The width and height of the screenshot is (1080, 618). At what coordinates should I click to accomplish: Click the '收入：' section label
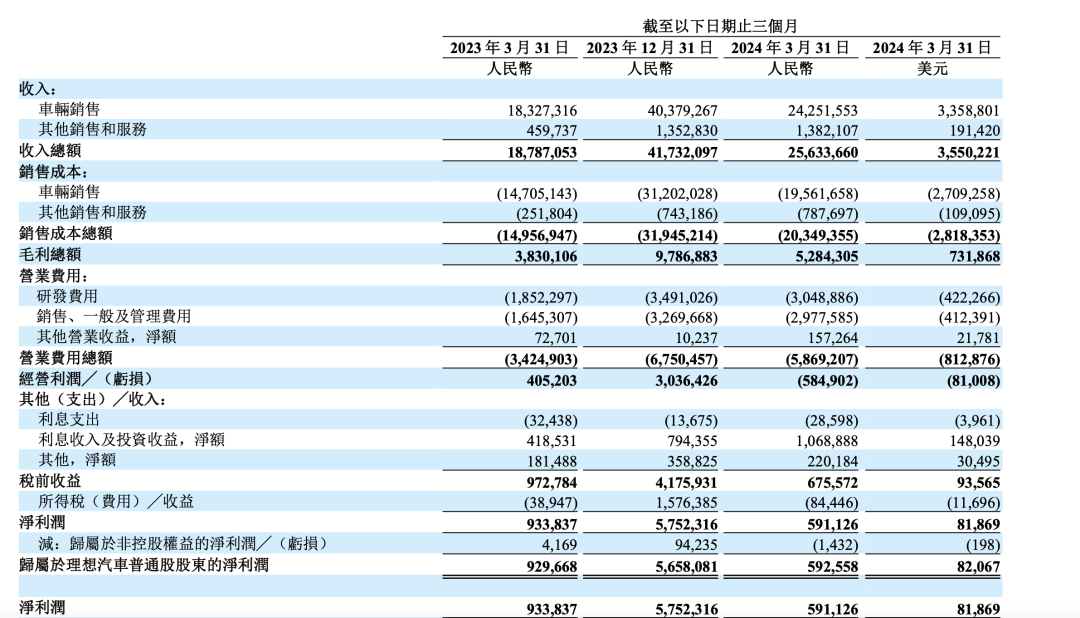click(38, 89)
